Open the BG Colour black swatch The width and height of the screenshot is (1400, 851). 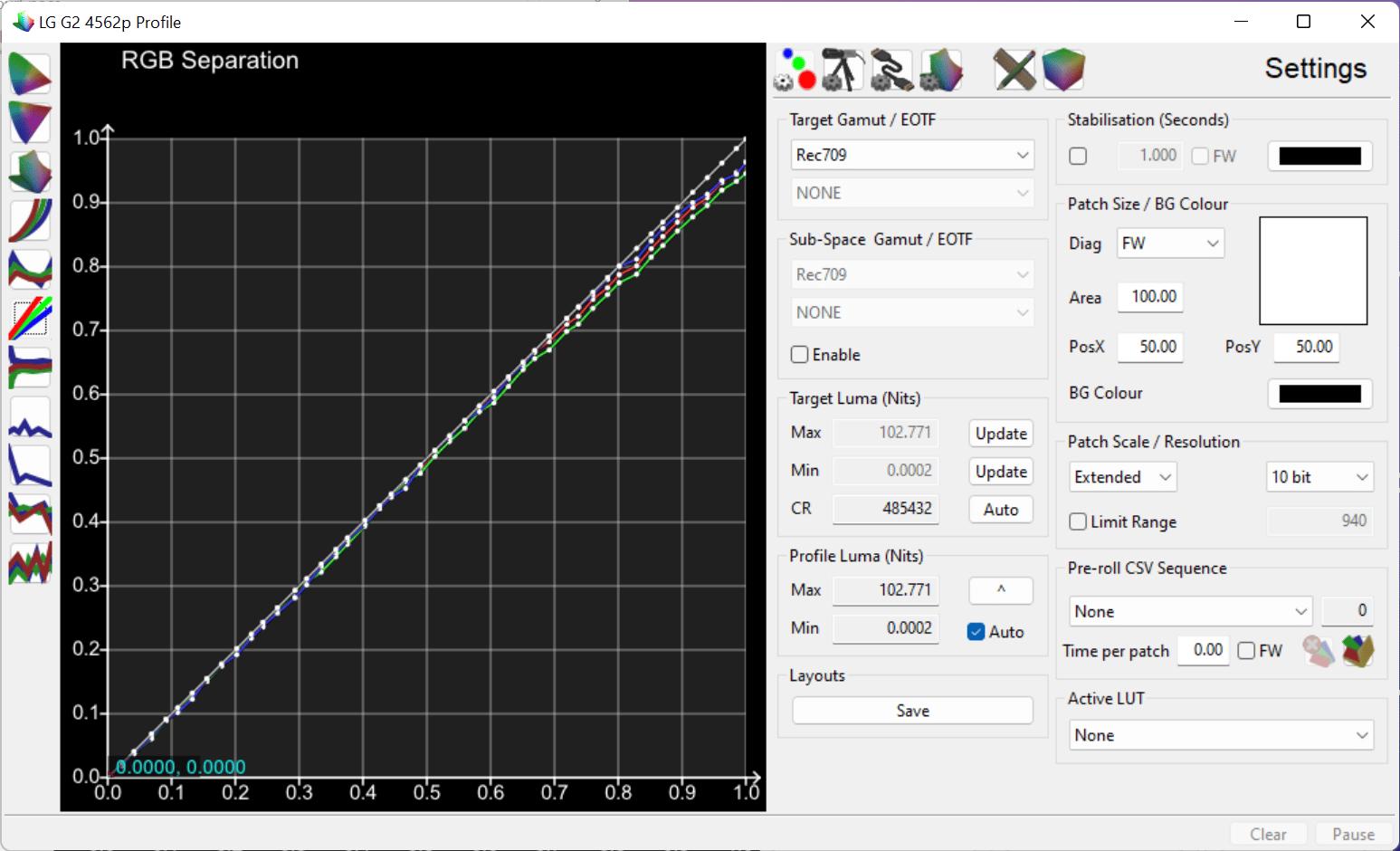[1320, 394]
